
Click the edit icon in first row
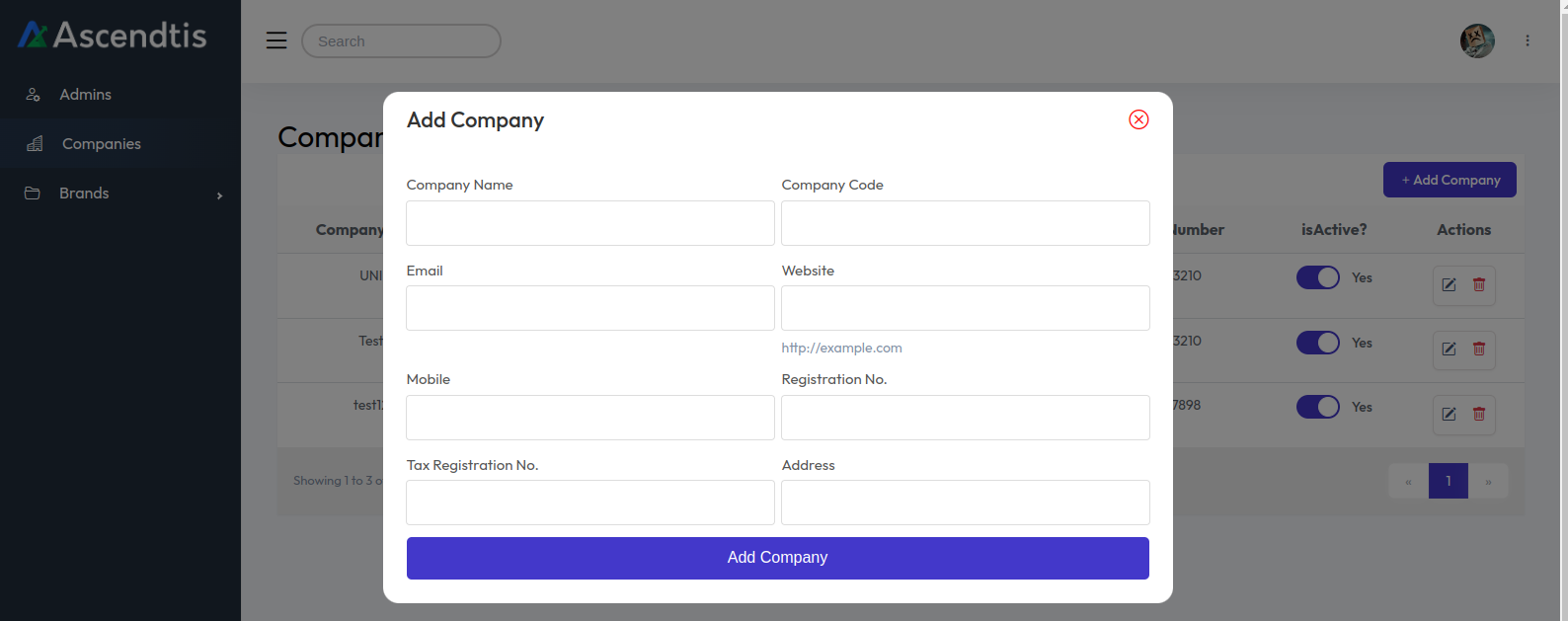pyautogui.click(x=1449, y=285)
